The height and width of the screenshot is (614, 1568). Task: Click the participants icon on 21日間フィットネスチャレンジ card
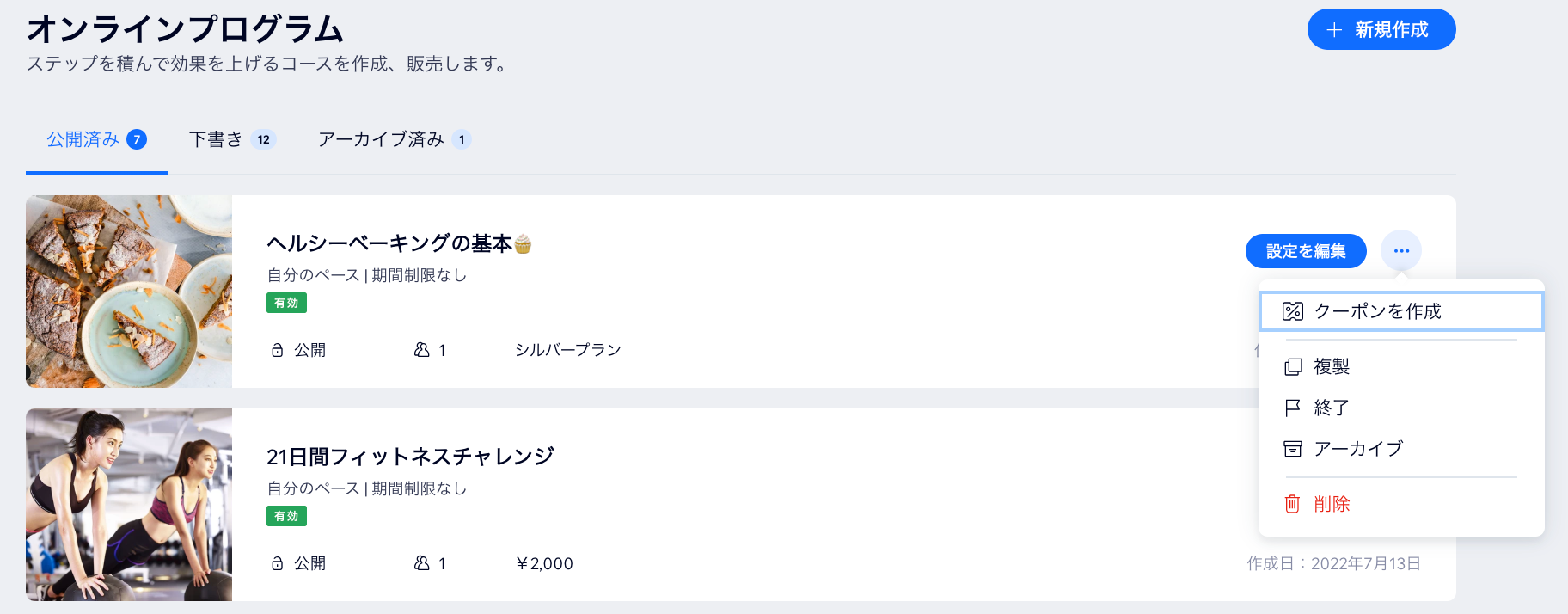pos(421,563)
